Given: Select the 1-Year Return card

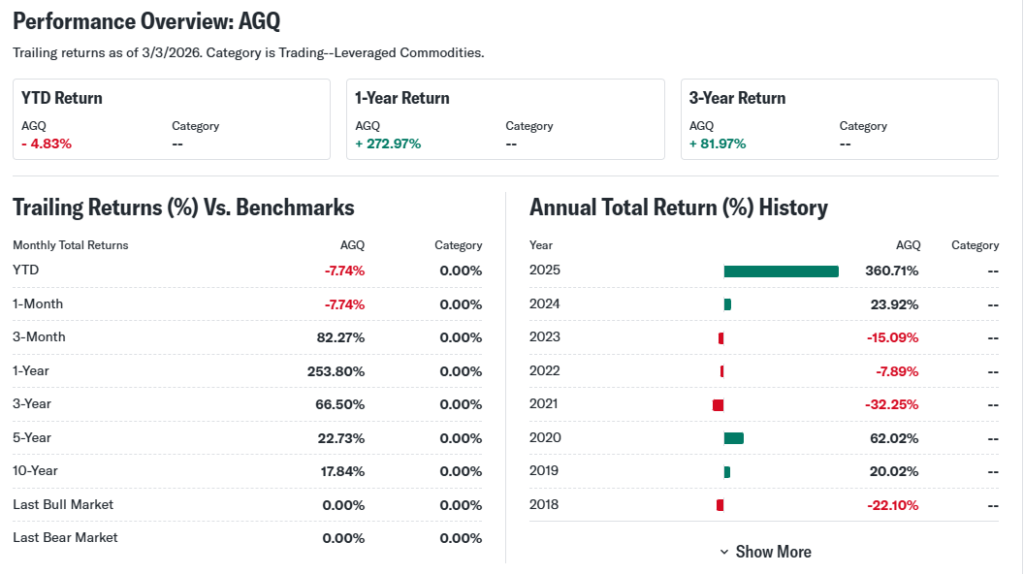Looking at the screenshot, I should tap(505, 119).
